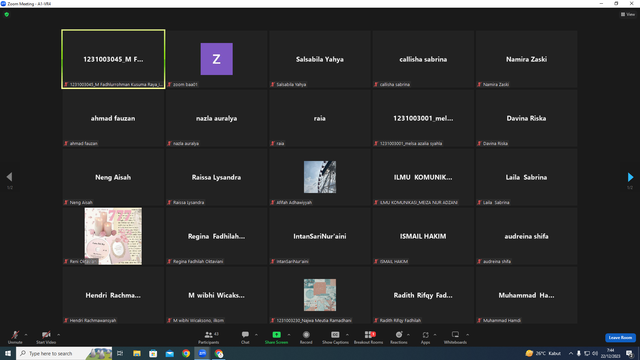Image resolution: width=640 pixels, height=360 pixels.
Task: Toggle Show Captions
Action: coord(335,337)
